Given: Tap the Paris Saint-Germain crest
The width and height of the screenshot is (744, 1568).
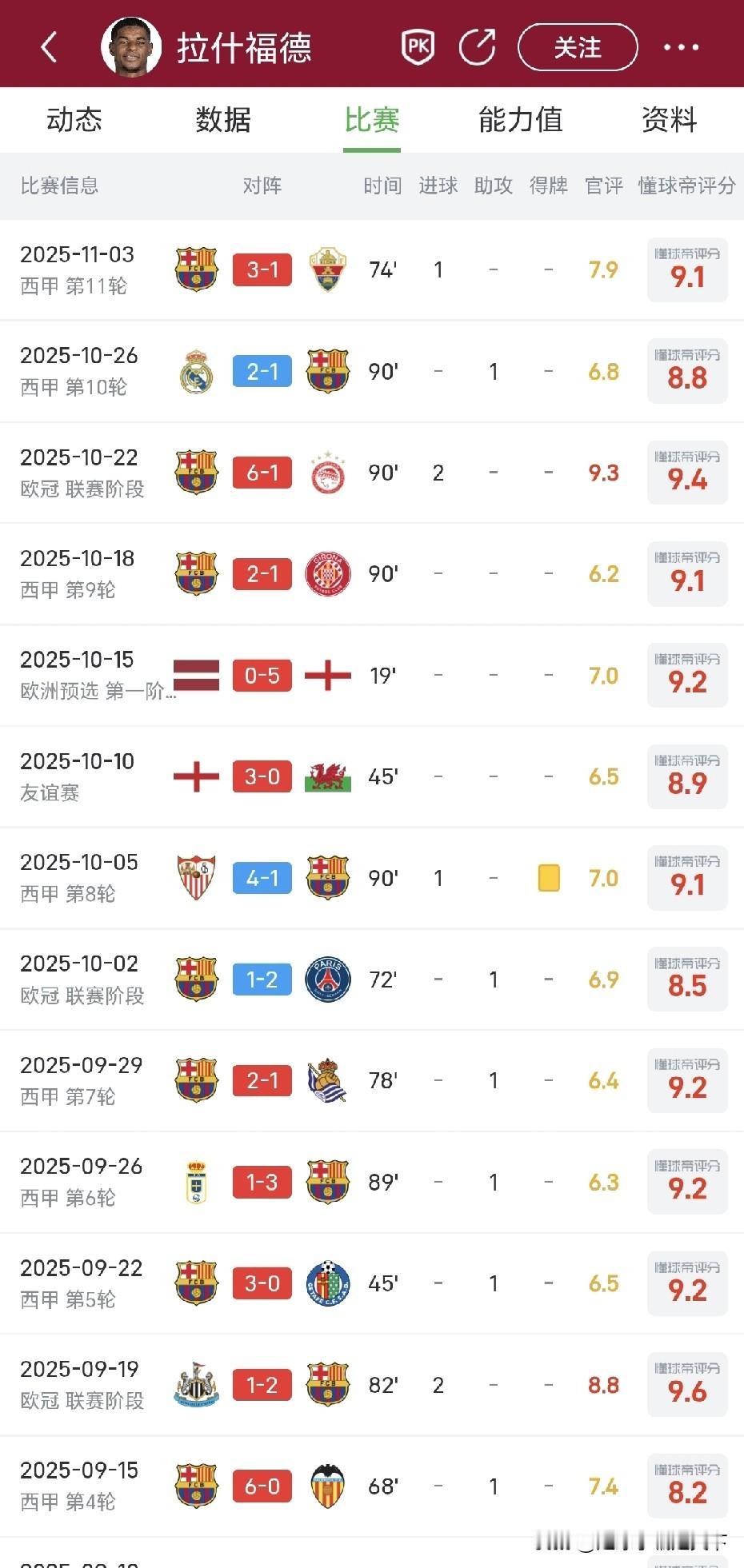Looking at the screenshot, I should (x=328, y=980).
